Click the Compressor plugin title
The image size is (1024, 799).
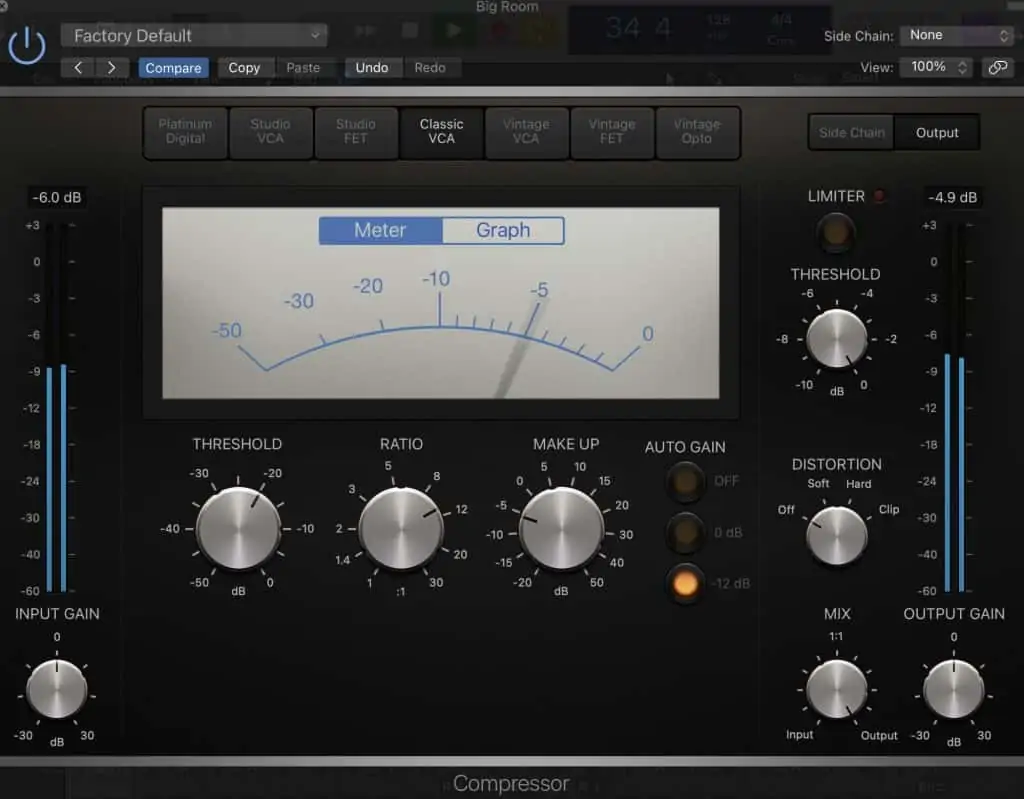(x=511, y=783)
